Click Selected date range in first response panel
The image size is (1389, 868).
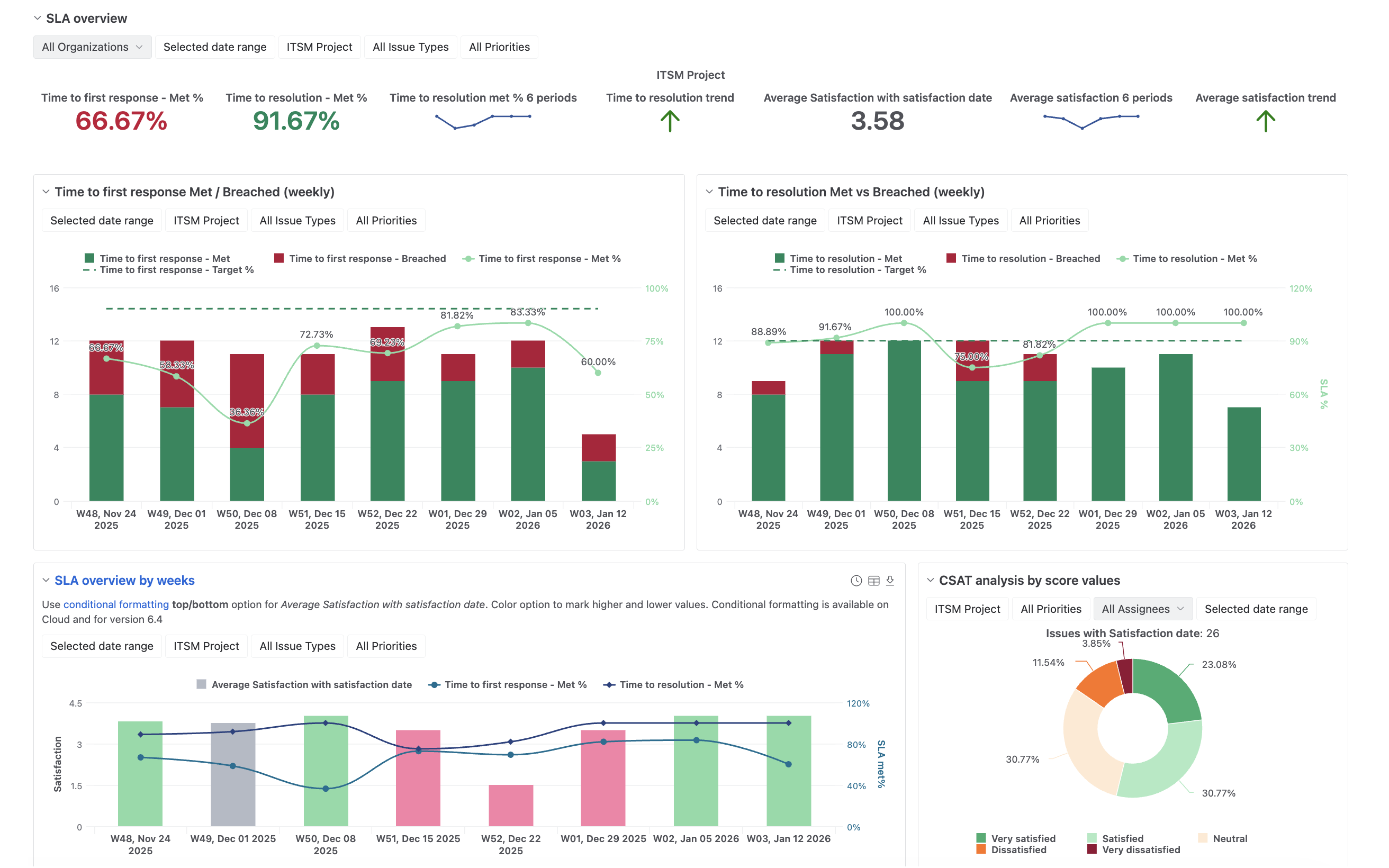point(102,221)
